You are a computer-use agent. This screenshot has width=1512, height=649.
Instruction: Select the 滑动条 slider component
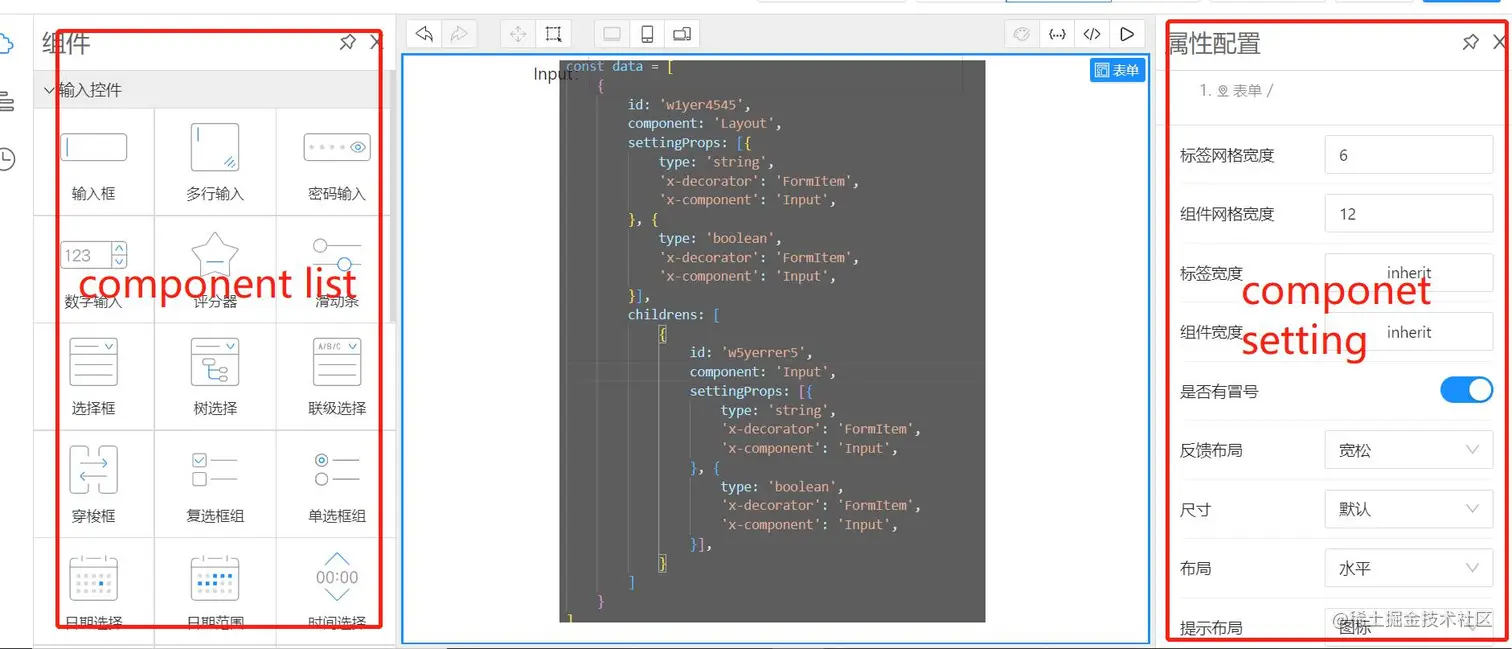(337, 269)
